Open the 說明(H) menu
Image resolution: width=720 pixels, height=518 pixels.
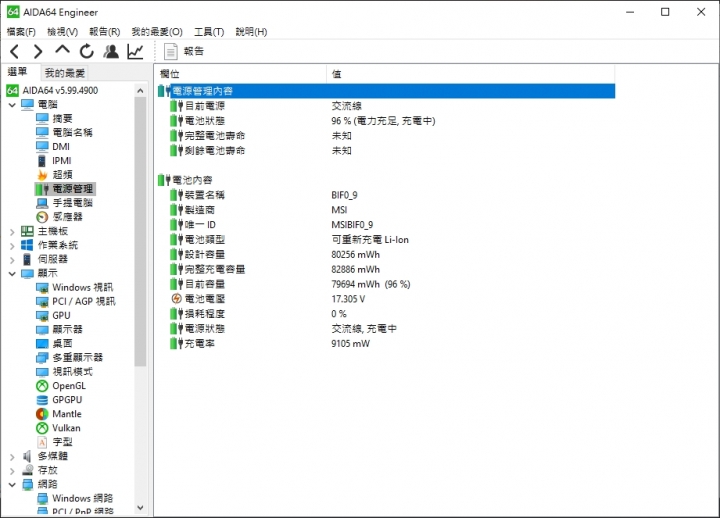click(x=251, y=32)
